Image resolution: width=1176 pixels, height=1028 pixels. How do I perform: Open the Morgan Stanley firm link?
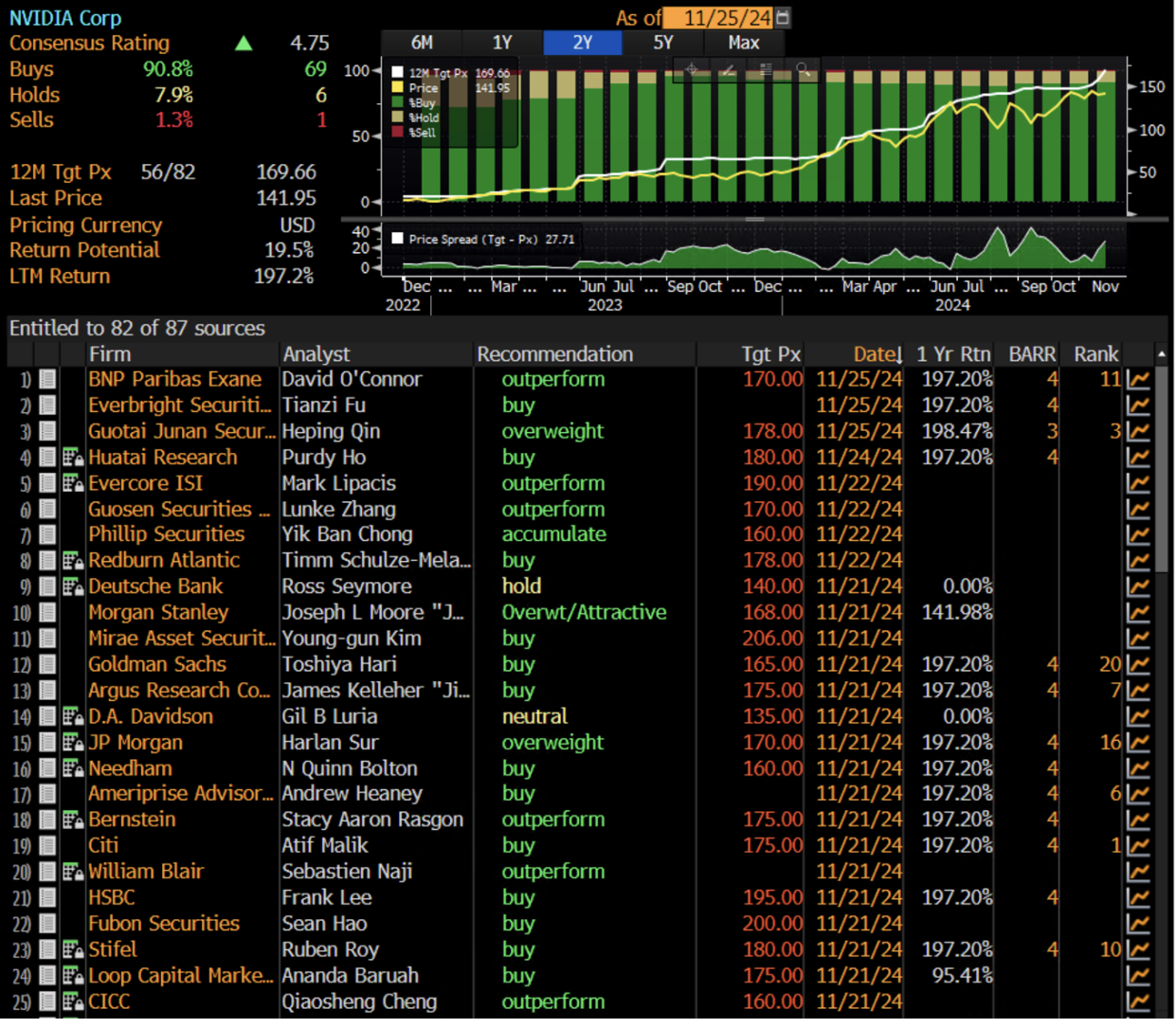(x=158, y=613)
